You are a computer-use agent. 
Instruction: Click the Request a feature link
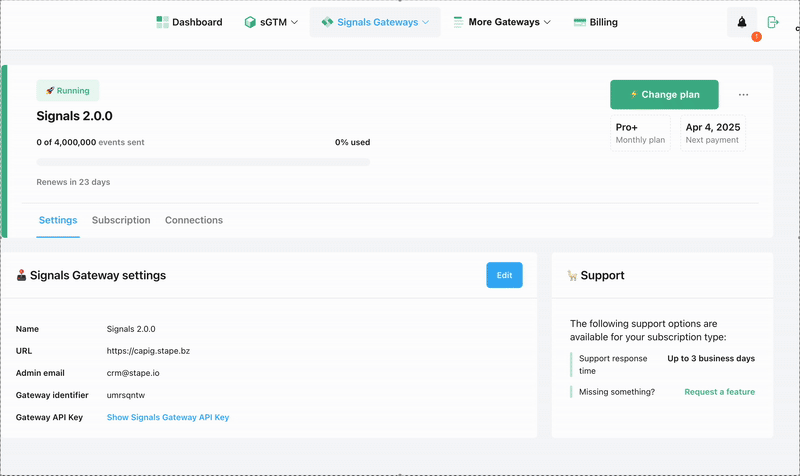(x=719, y=392)
